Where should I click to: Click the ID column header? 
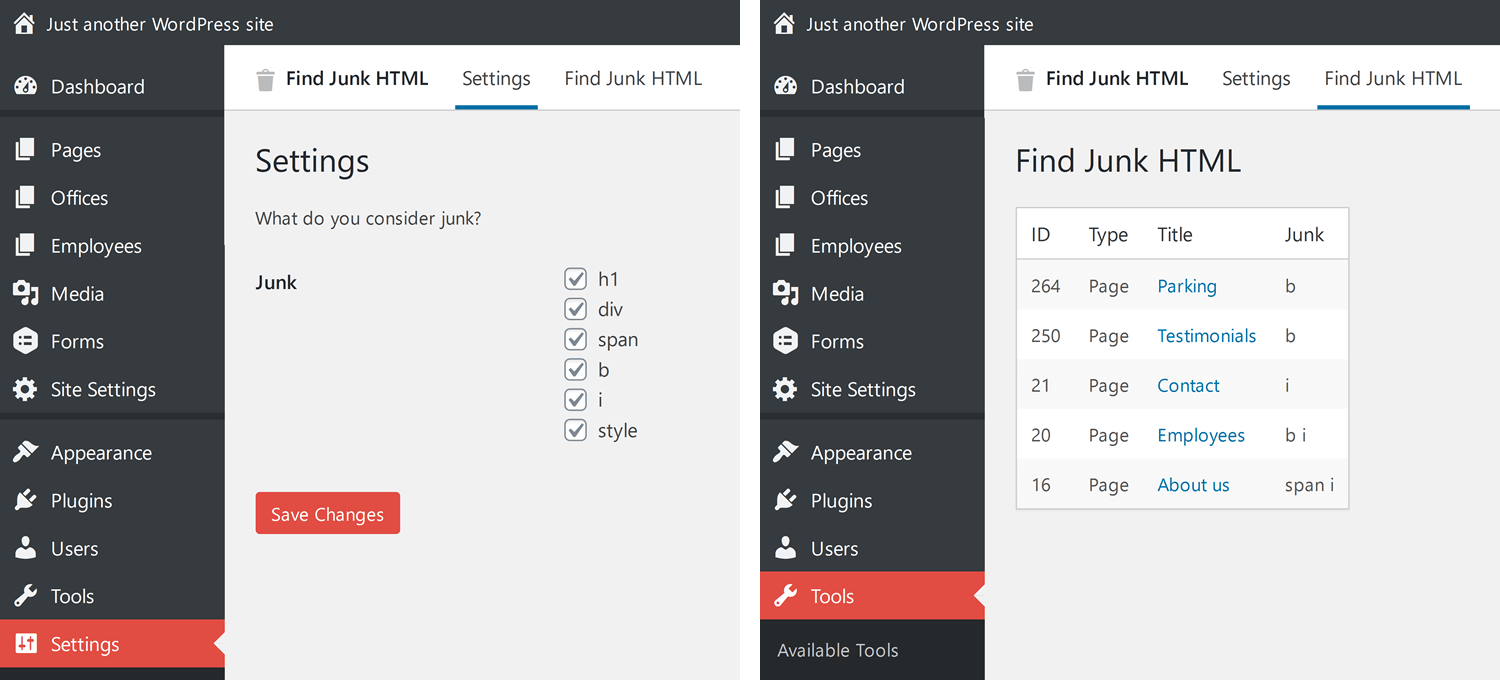point(1041,235)
